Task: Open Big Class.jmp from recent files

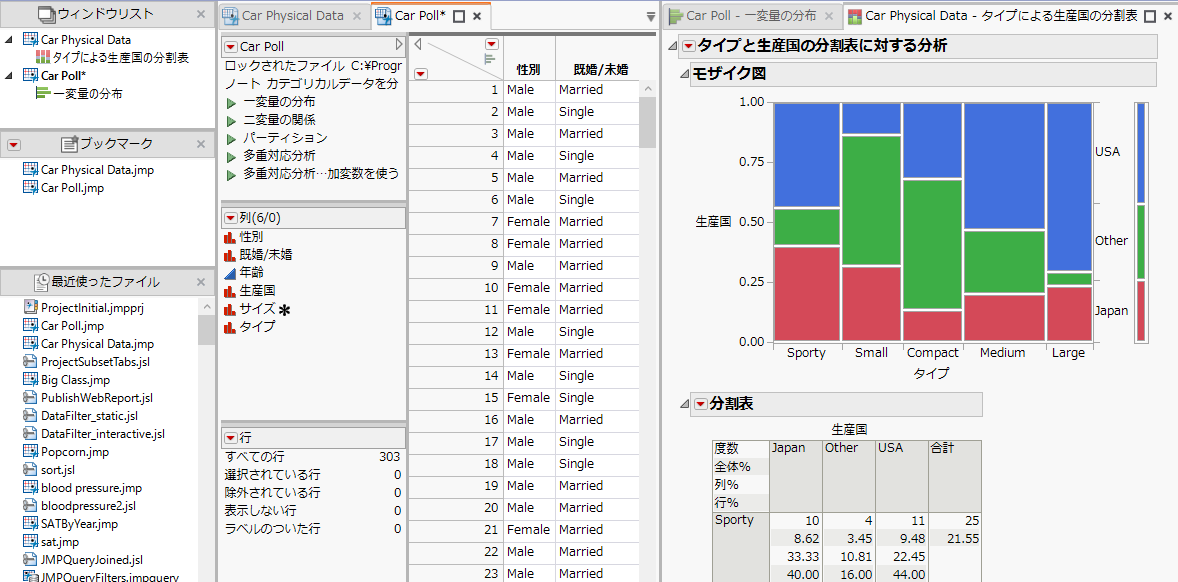Action: pyautogui.click(x=75, y=380)
